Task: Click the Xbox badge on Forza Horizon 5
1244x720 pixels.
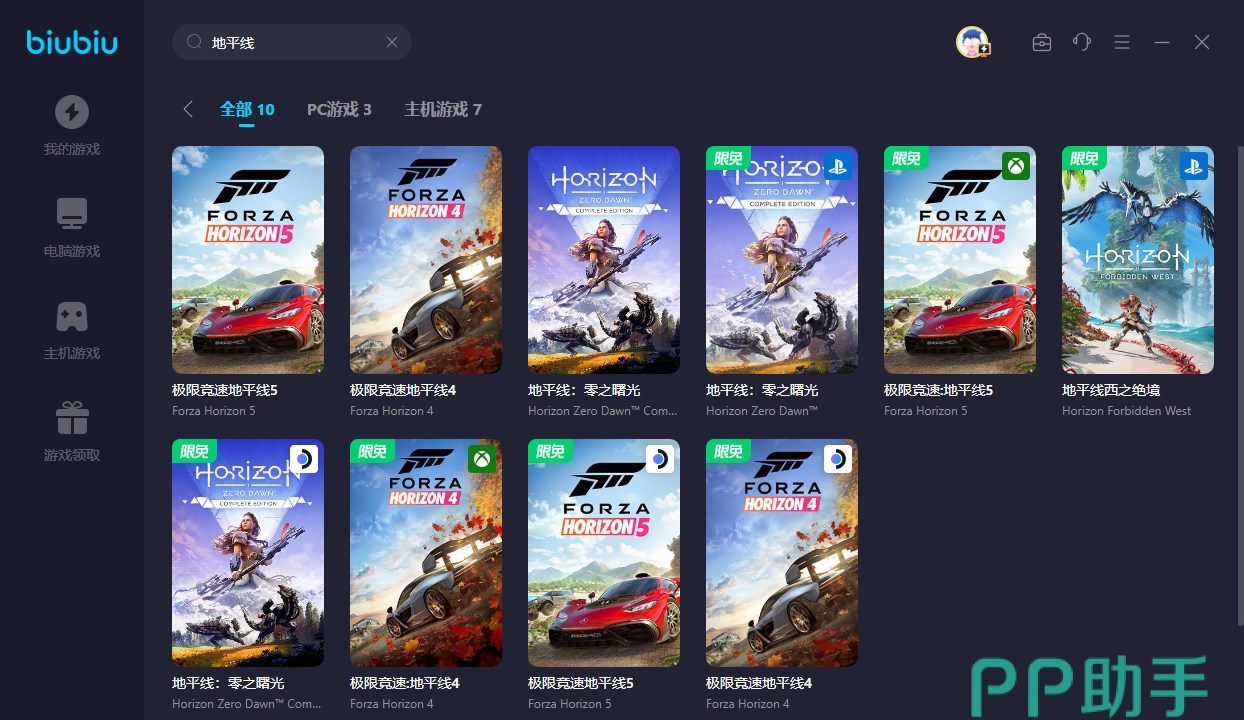Action: 1016,166
